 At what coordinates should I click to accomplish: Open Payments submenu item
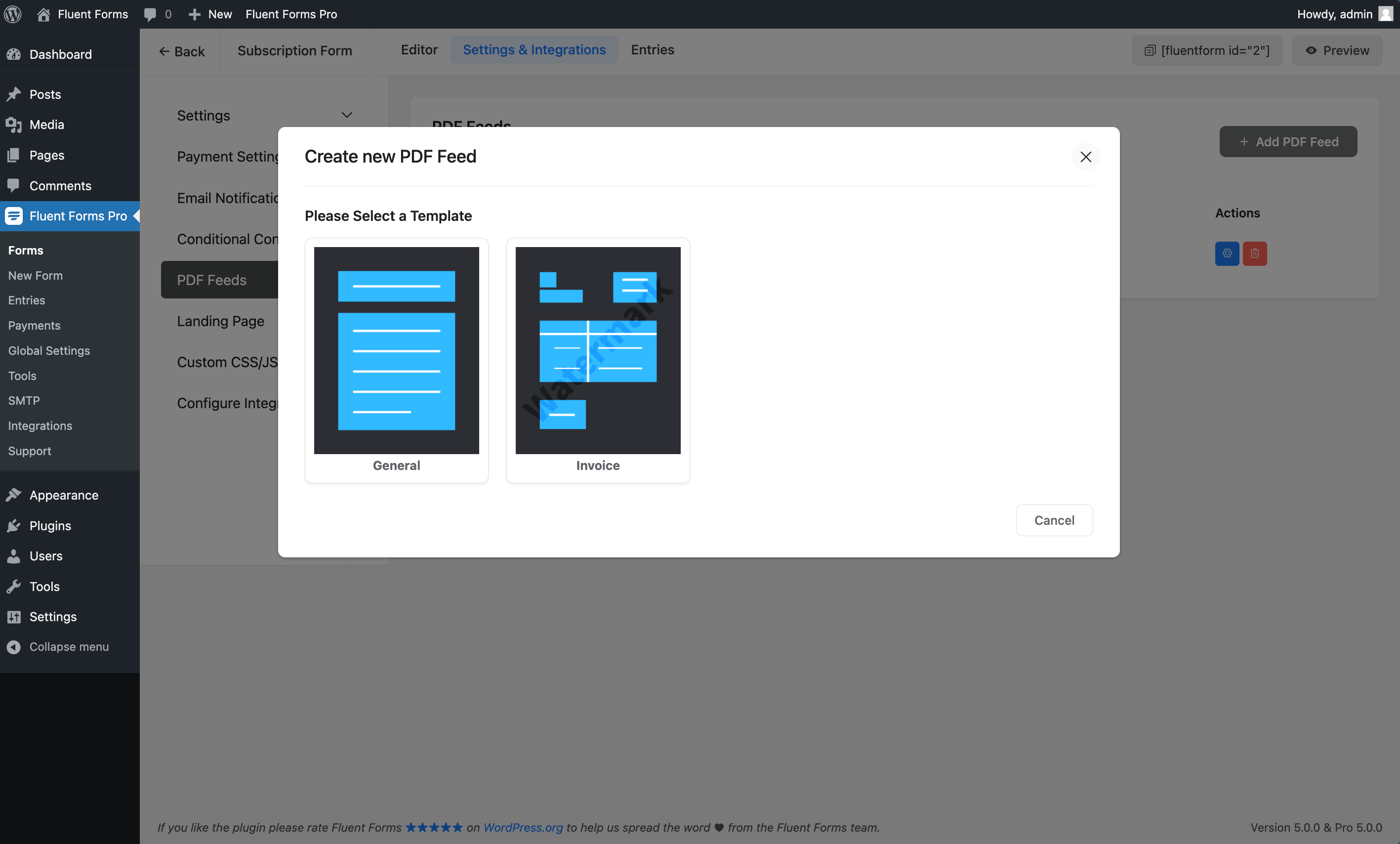pos(34,326)
